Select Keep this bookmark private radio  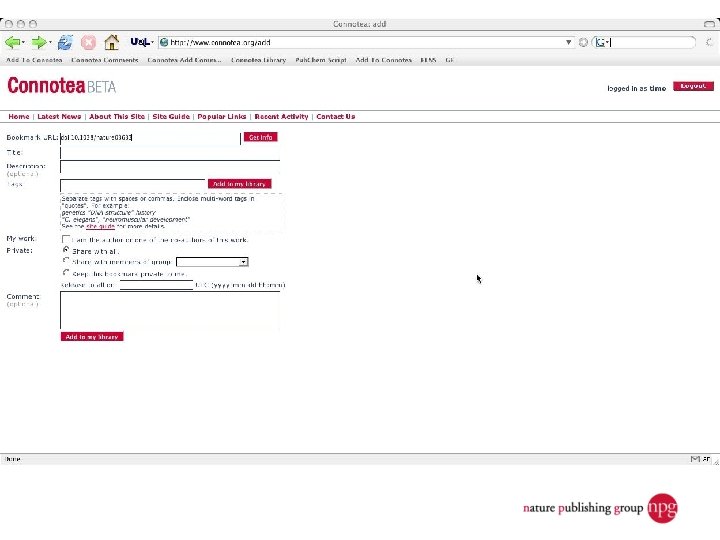click(66, 273)
